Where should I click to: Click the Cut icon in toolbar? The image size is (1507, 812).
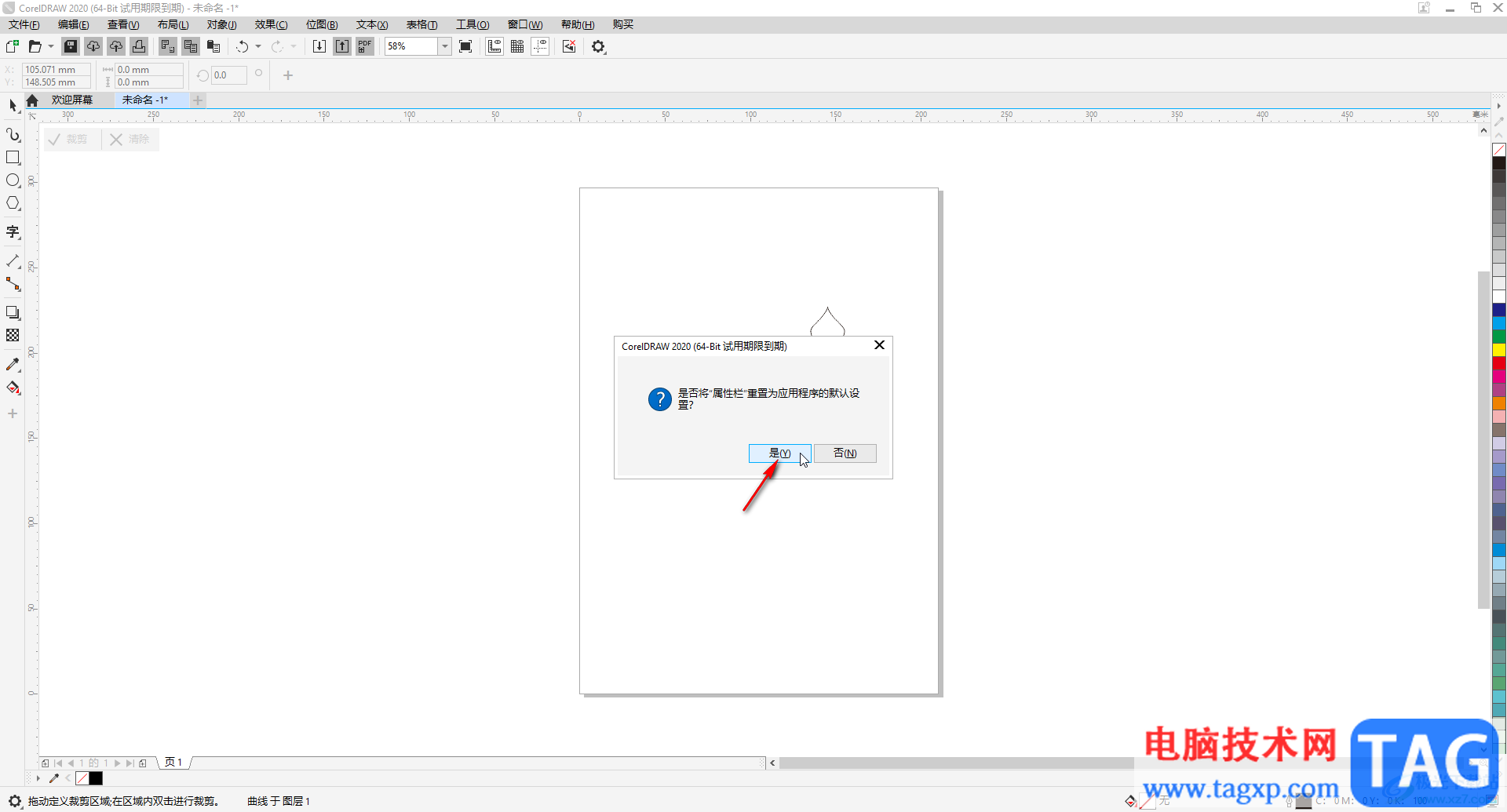167,46
